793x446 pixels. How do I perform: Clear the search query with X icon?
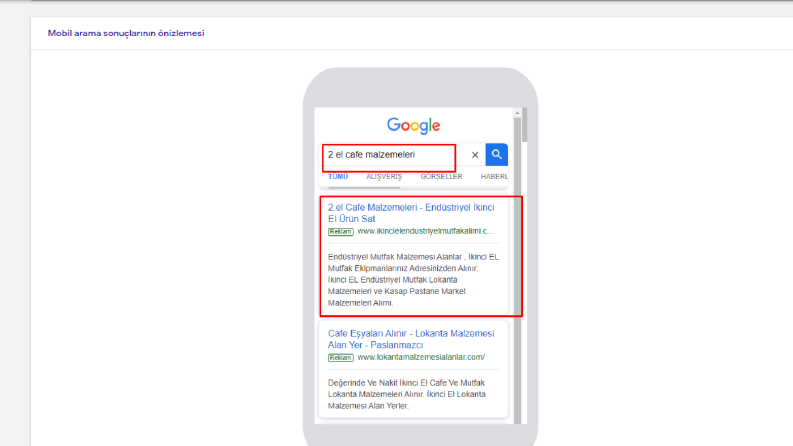(475, 155)
